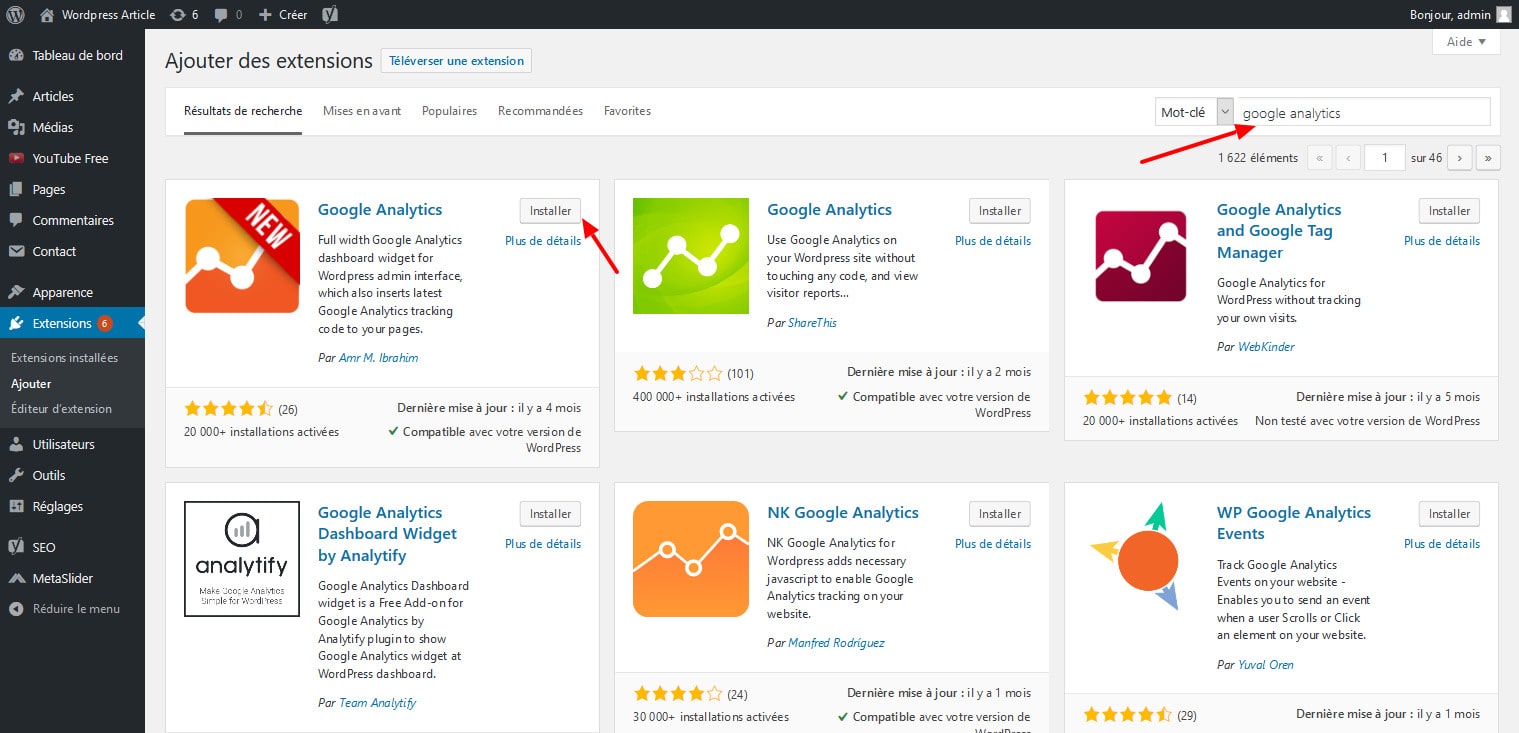The image size is (1519, 733).
Task: Open Plus de détails for NK Google Analytics
Action: click(x=993, y=544)
